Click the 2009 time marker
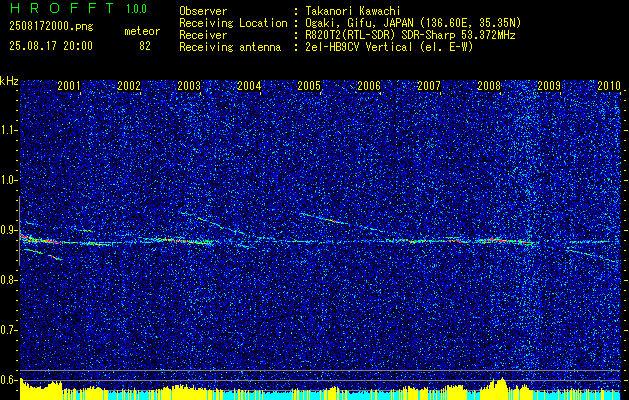Screen dimensions: 629x400 click(549, 85)
